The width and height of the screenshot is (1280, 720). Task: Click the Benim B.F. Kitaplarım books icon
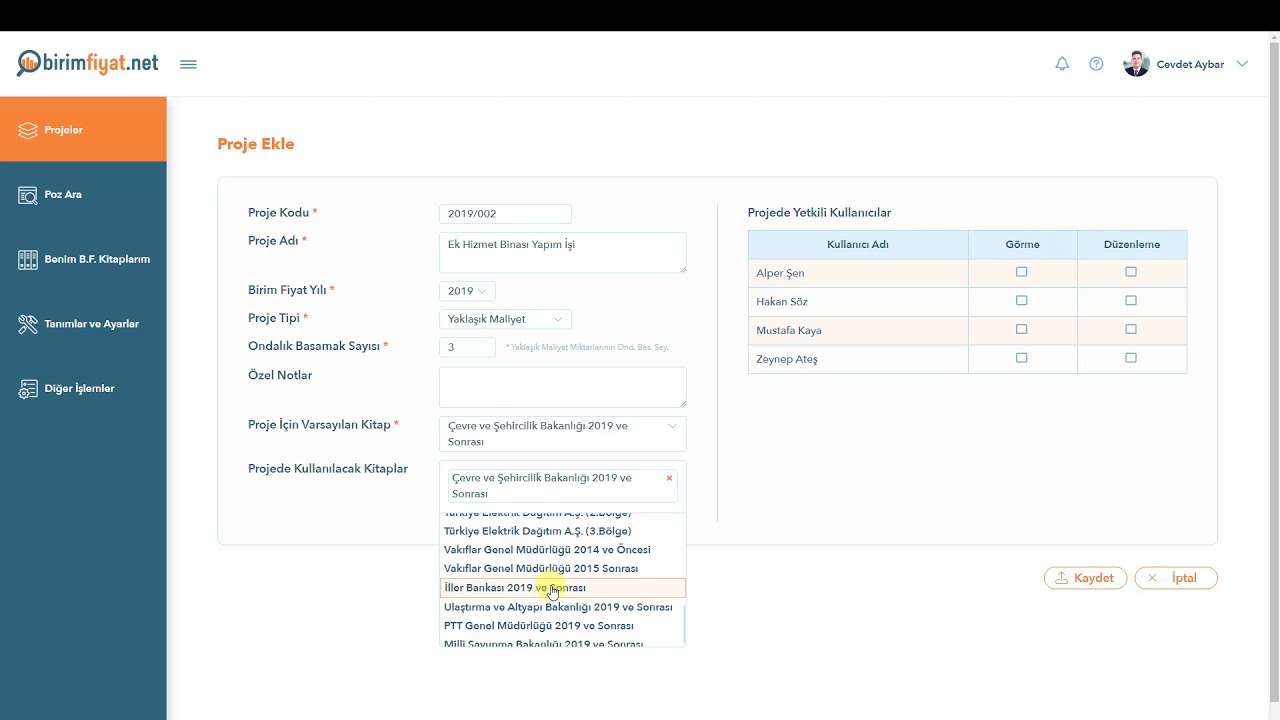click(x=28, y=259)
